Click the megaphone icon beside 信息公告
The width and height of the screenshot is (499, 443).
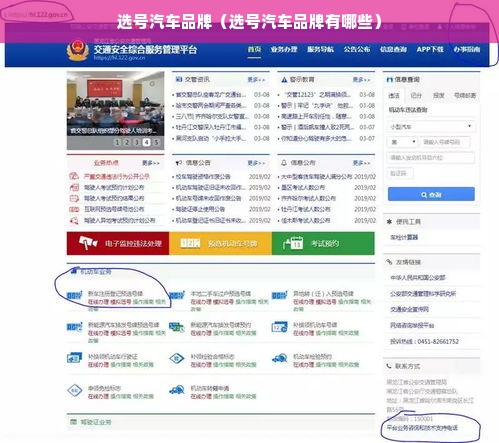coord(179,163)
